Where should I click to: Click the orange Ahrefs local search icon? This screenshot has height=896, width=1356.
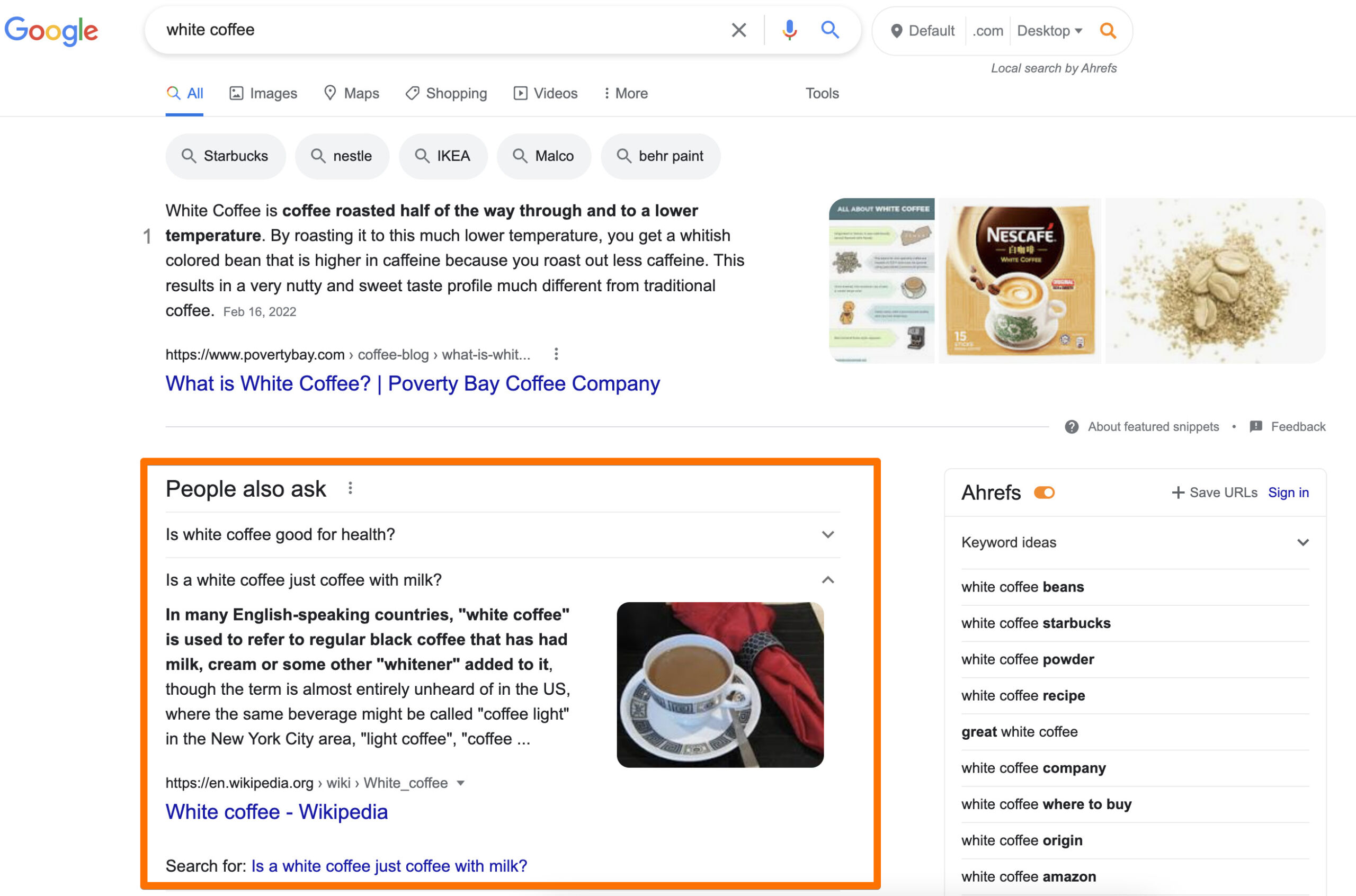1108,31
